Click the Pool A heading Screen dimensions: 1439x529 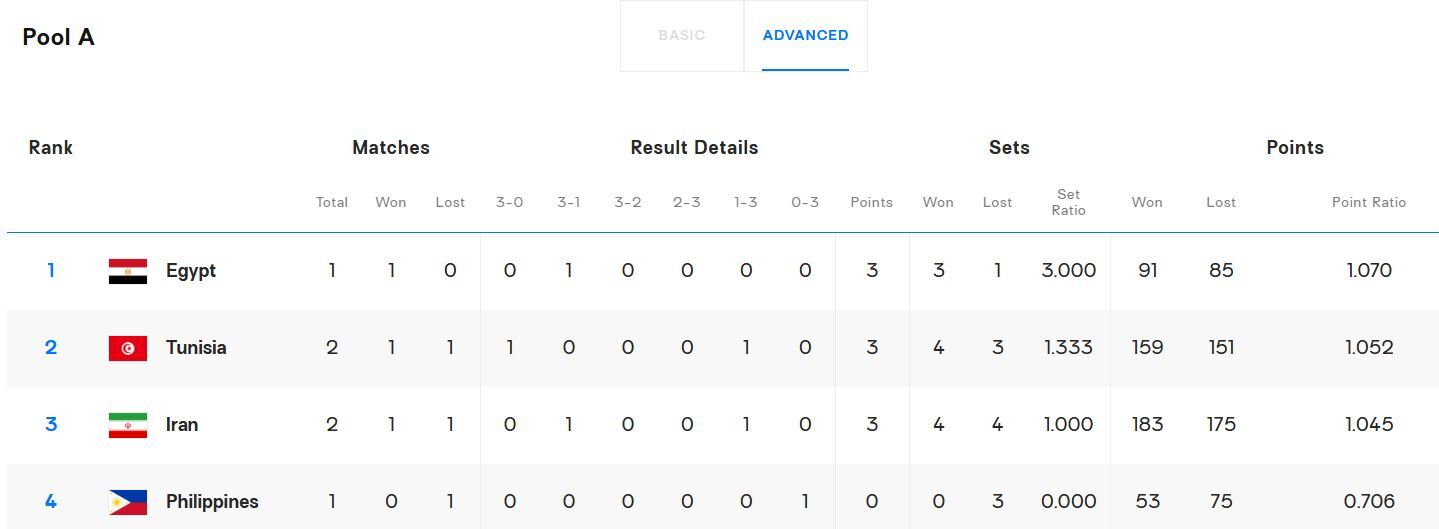pos(59,37)
